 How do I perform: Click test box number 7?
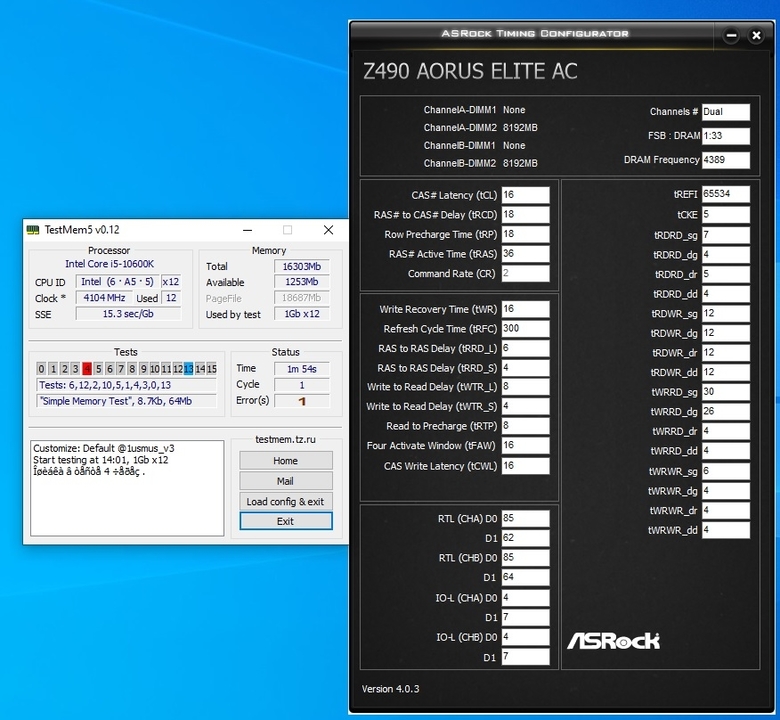(120, 369)
